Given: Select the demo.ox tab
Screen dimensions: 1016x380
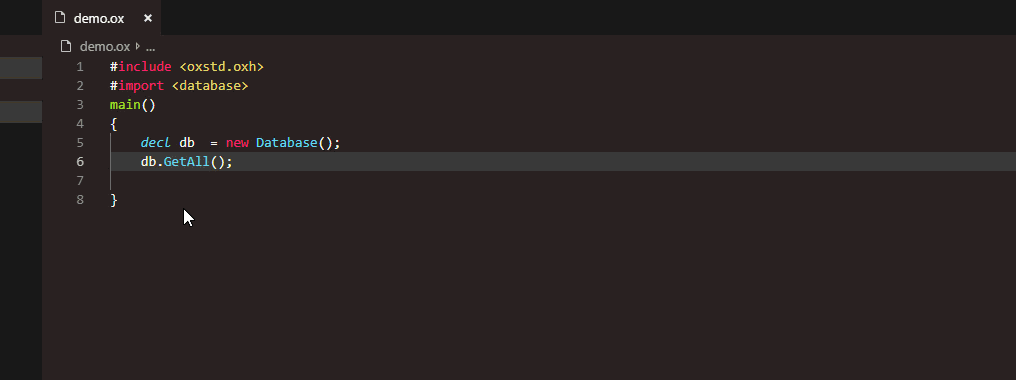Looking at the screenshot, I should click(102, 18).
